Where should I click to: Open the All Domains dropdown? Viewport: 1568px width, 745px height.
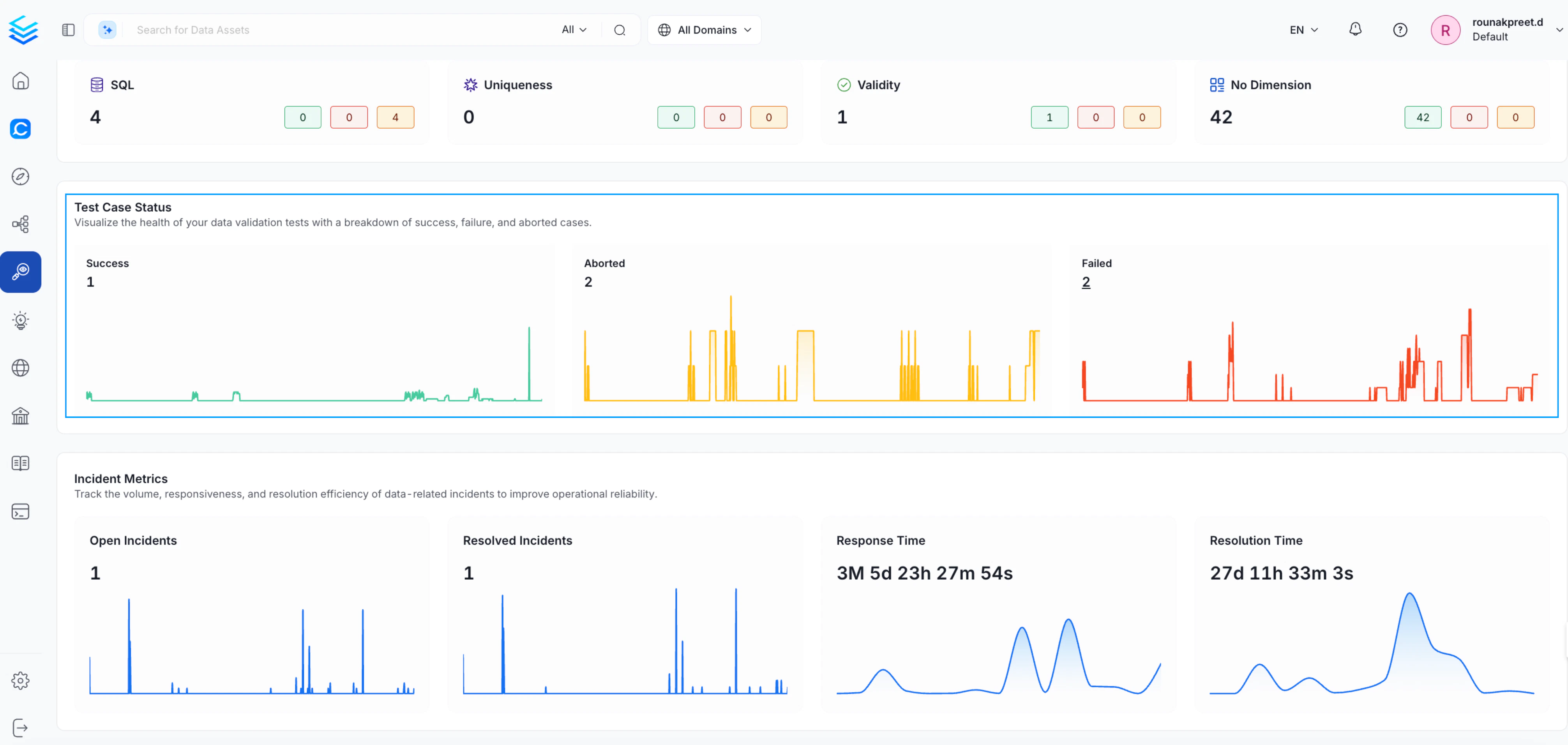704,29
